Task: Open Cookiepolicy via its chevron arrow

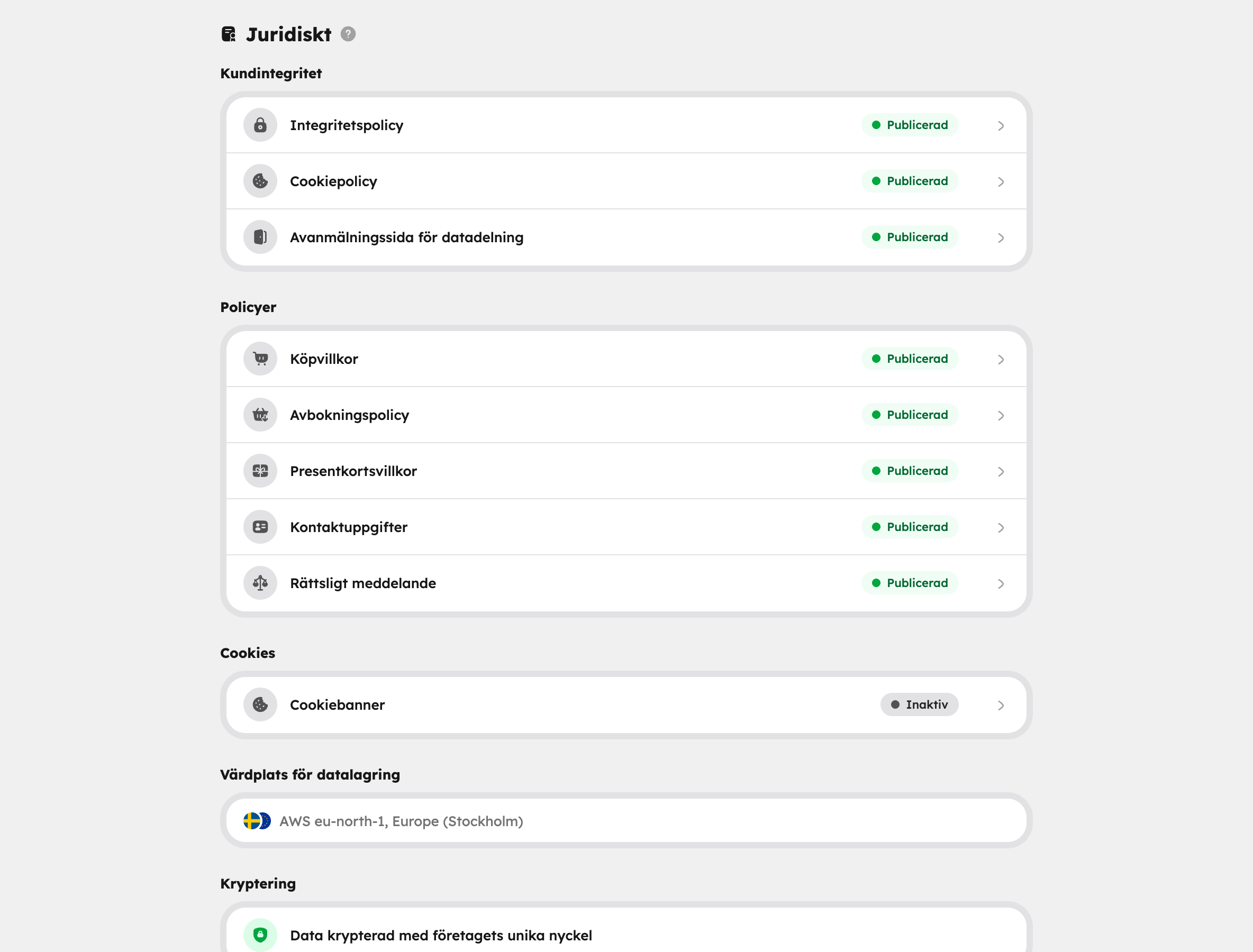Action: tap(1001, 181)
